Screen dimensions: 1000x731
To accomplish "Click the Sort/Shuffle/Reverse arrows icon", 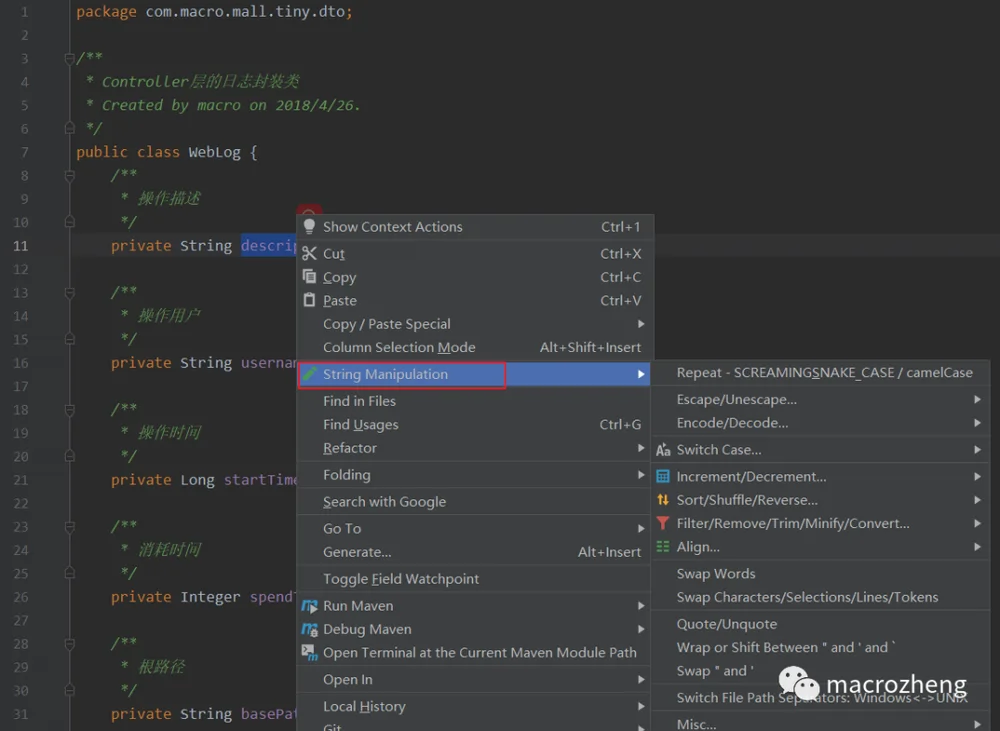I will pyautogui.click(x=663, y=499).
